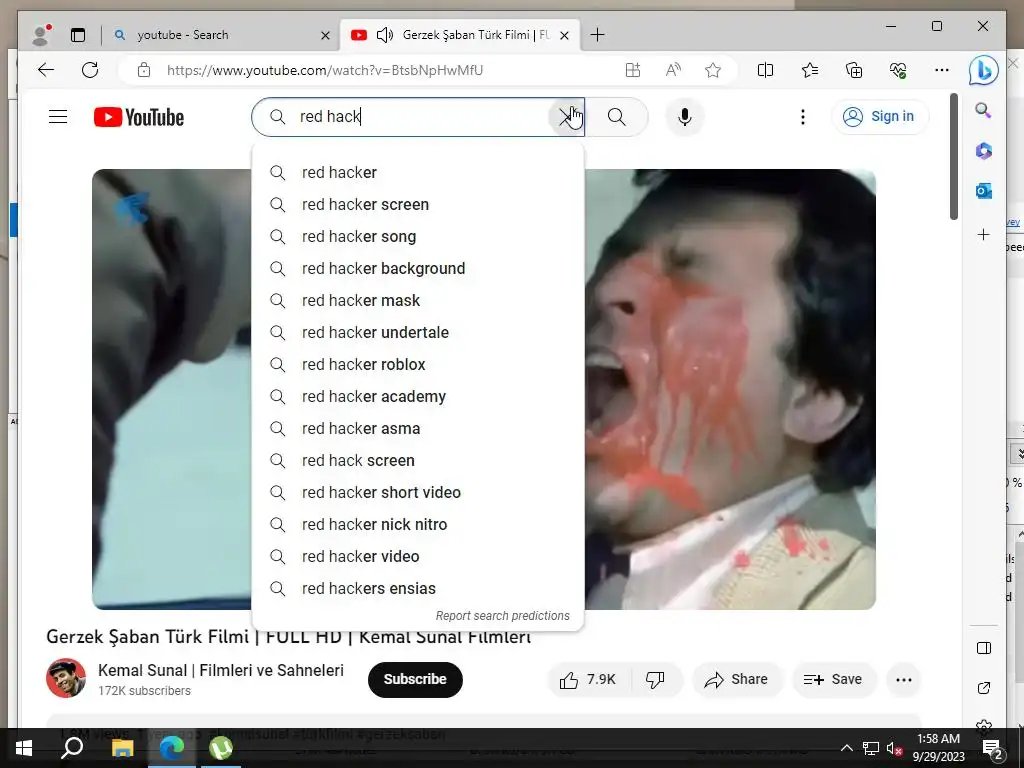Open the YouTube hamburger guide menu
The image size is (1024, 768).
58,117
